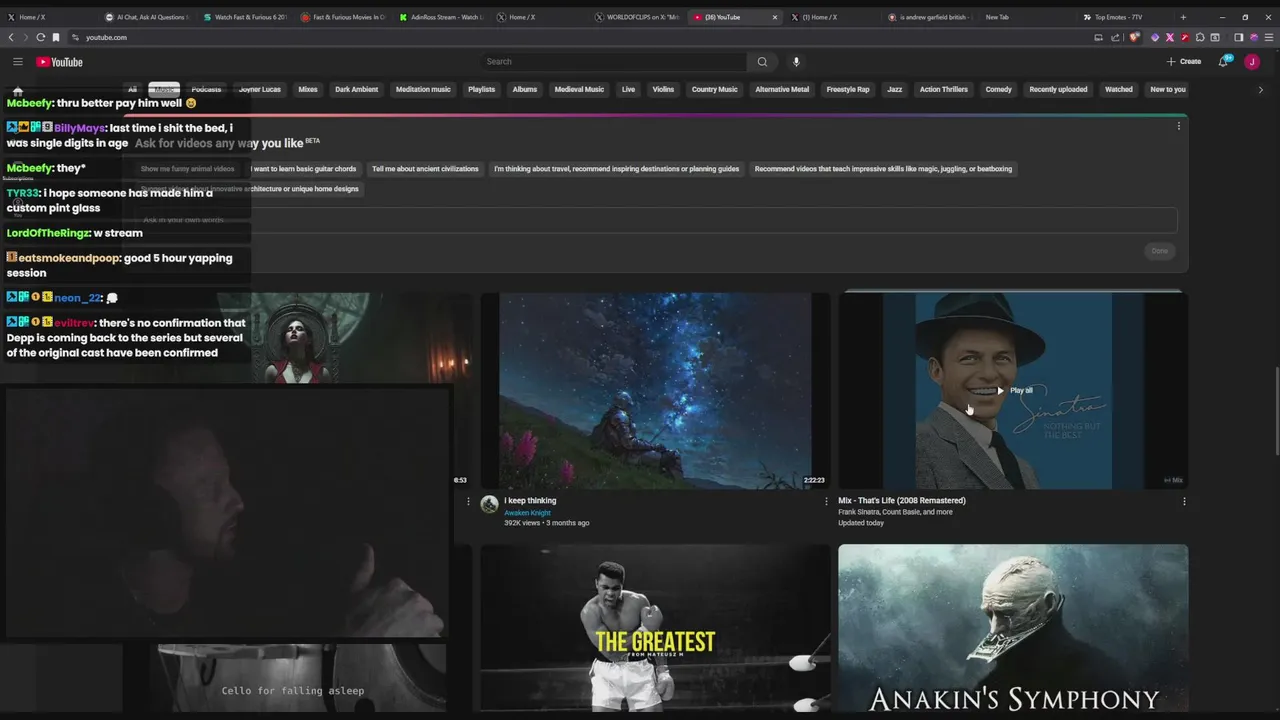
Task: Open 'Mix - That's Life (2008 Remastered)' title
Action: (x=902, y=501)
